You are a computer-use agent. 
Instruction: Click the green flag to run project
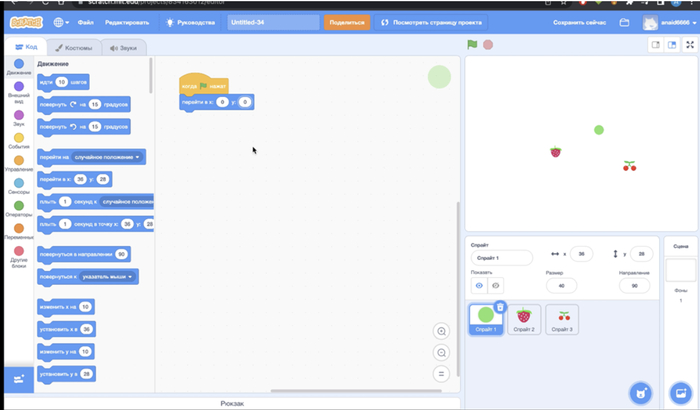pos(475,44)
